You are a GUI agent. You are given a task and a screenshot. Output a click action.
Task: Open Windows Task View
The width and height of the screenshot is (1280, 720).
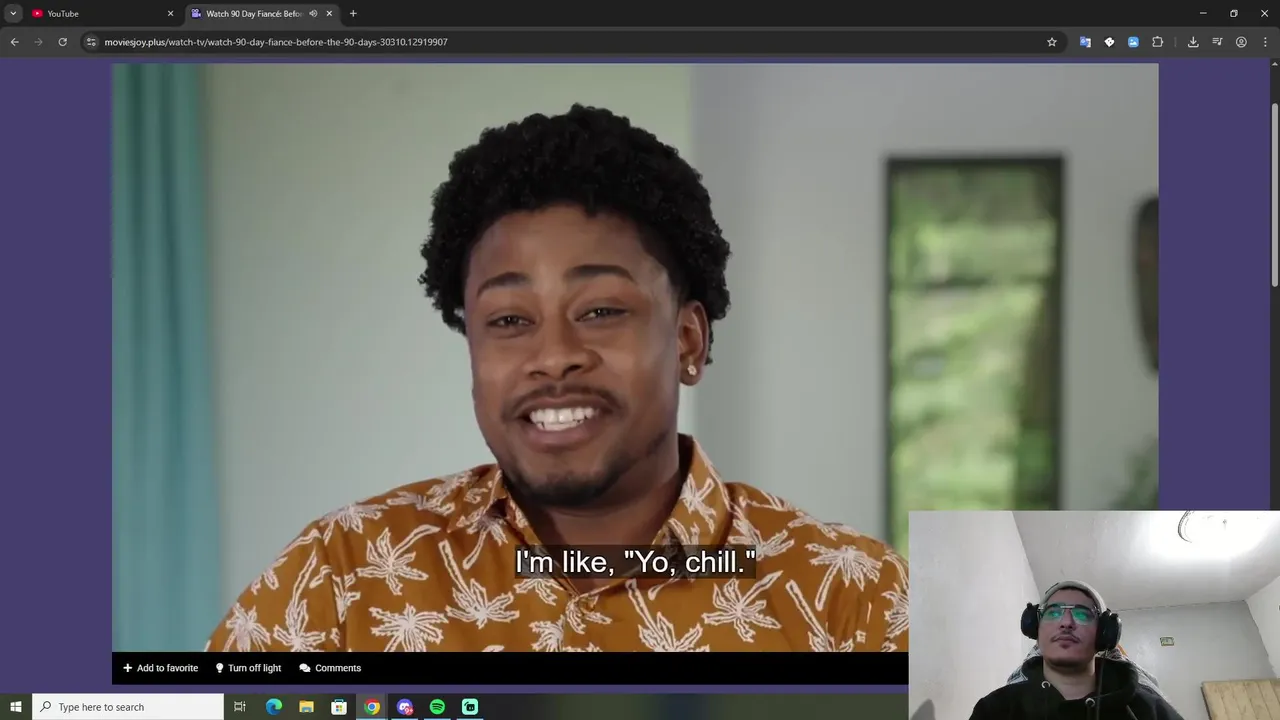240,707
